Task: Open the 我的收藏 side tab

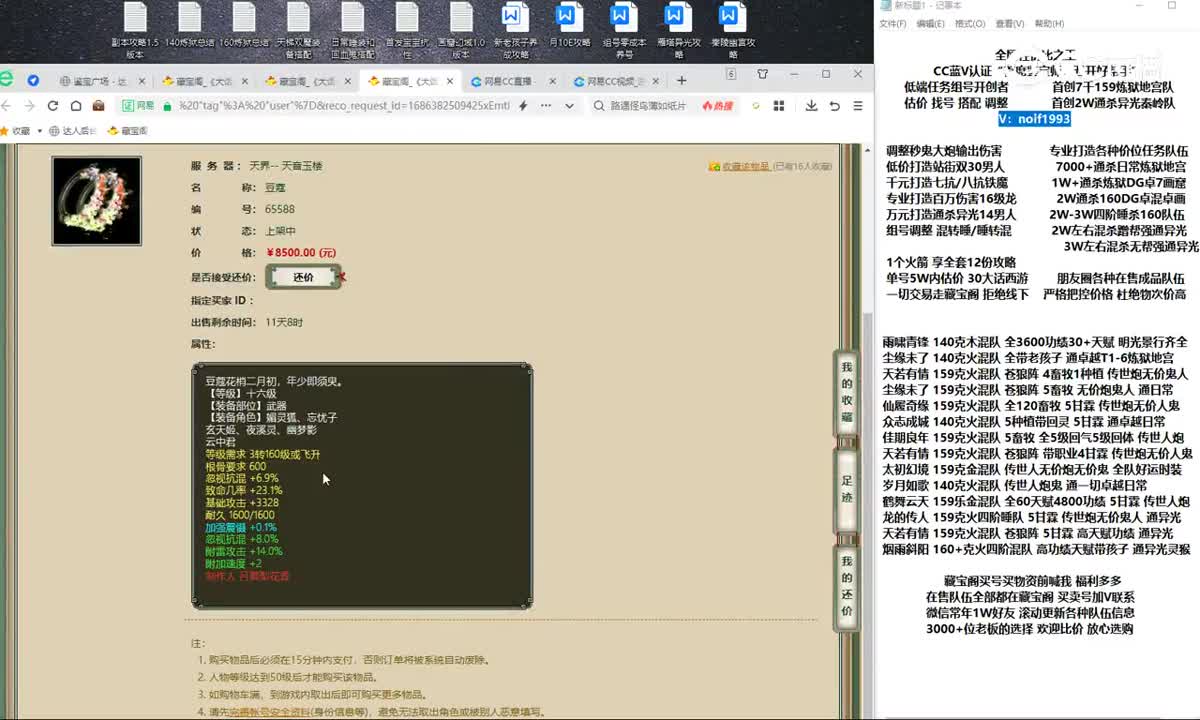Action: (847, 393)
